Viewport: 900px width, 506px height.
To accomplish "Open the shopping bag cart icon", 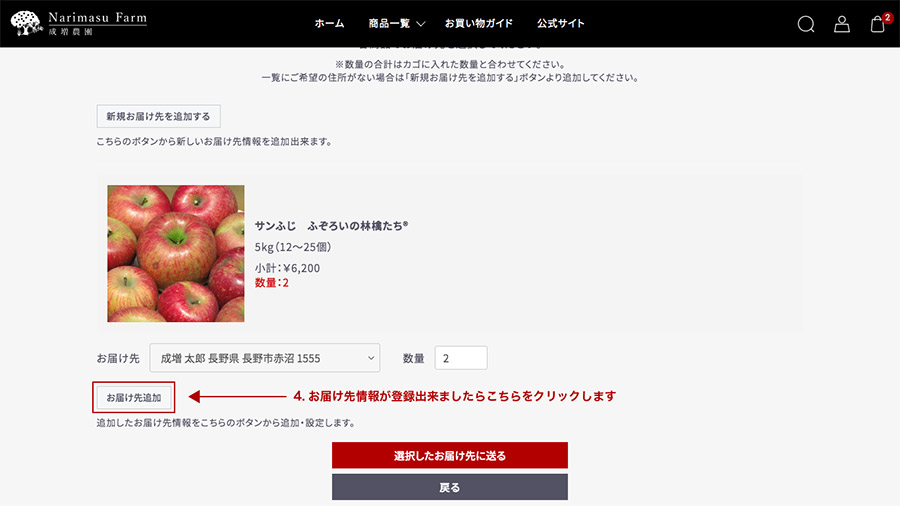I will point(877,24).
